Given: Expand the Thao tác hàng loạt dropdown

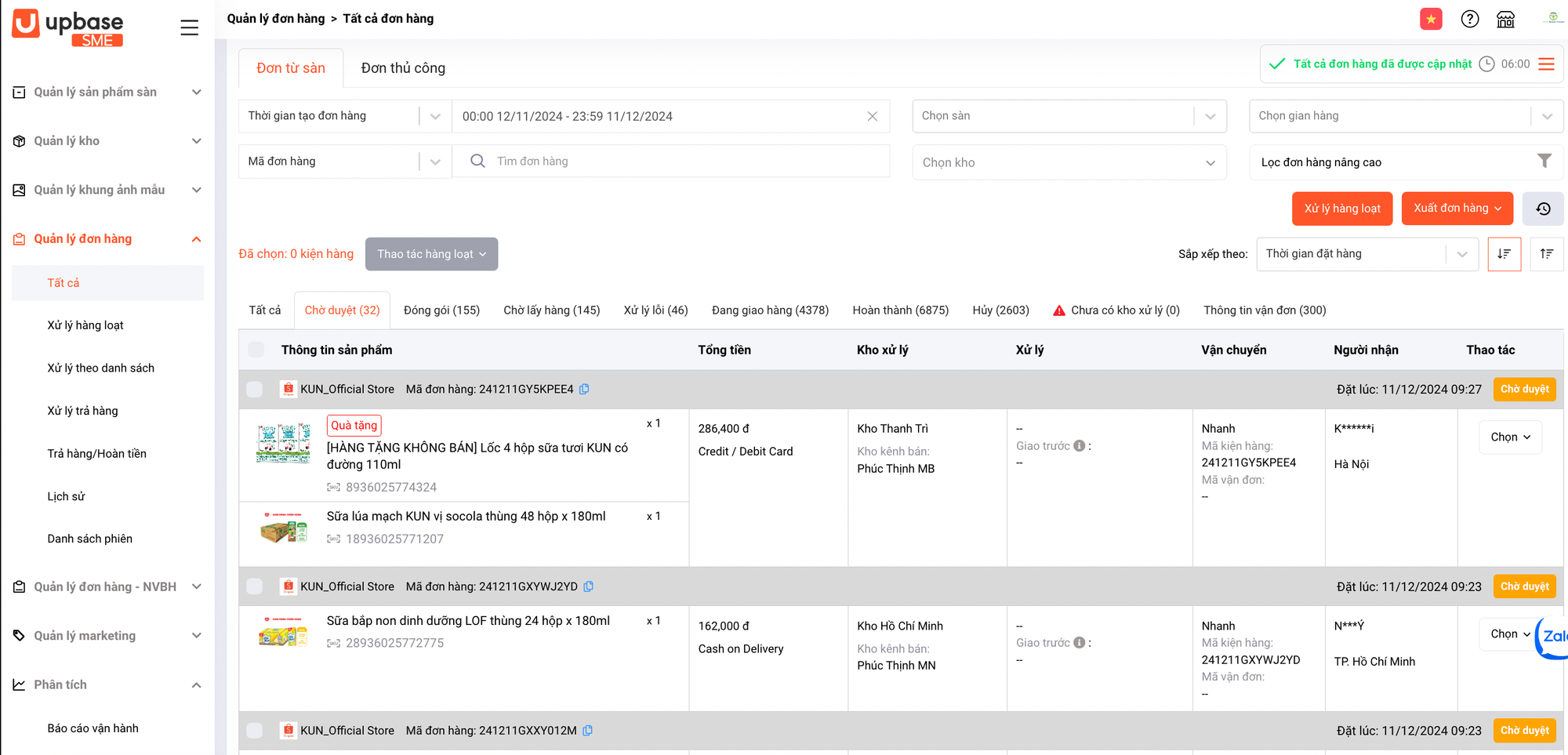Looking at the screenshot, I should [x=431, y=254].
